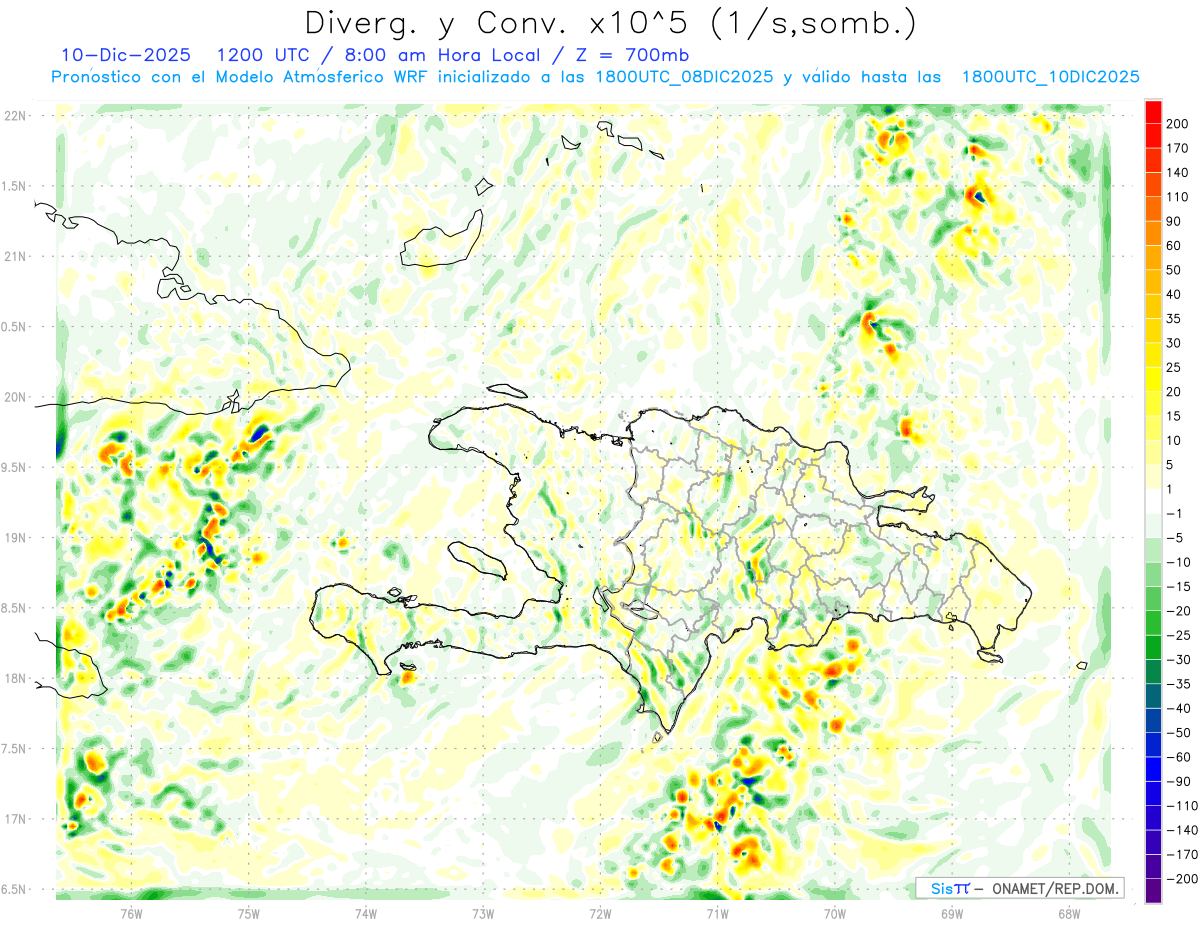Click the '-40' value on the color scale
1200x927 pixels.
pyautogui.click(x=1178, y=708)
